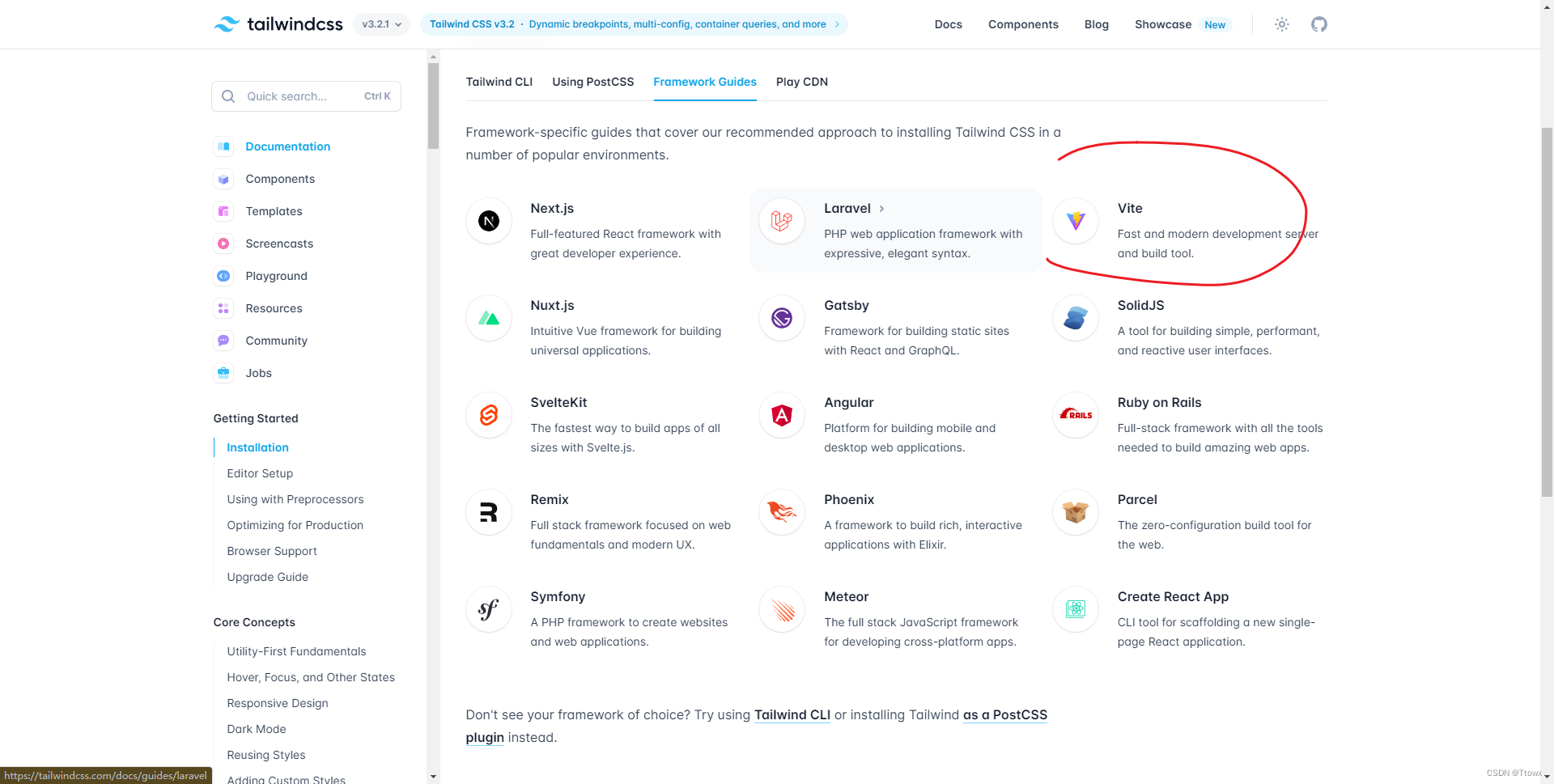The width and height of the screenshot is (1554, 784).
Task: Switch to Tailwind CLI tab
Action: (499, 82)
